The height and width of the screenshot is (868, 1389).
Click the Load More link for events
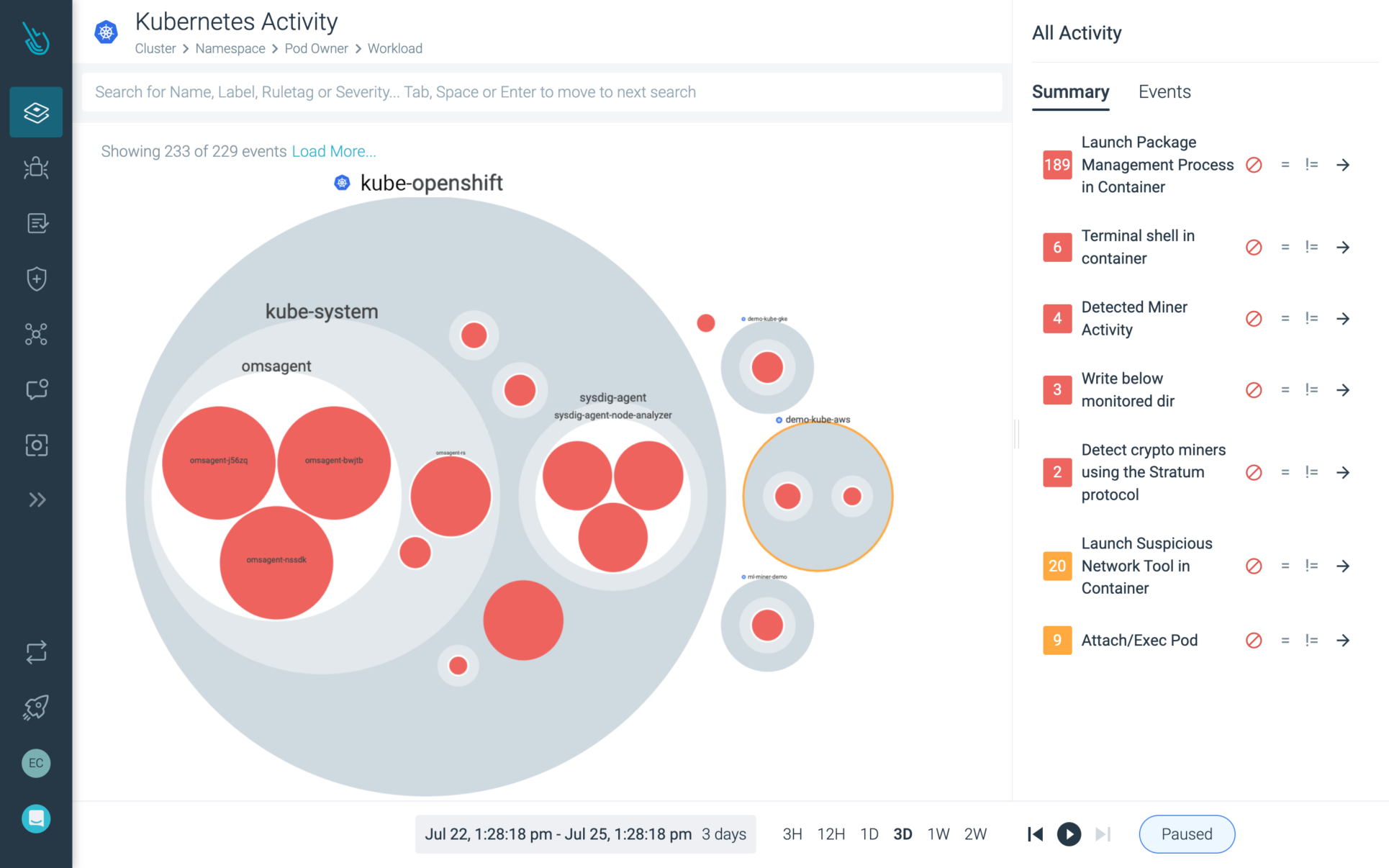pos(335,151)
